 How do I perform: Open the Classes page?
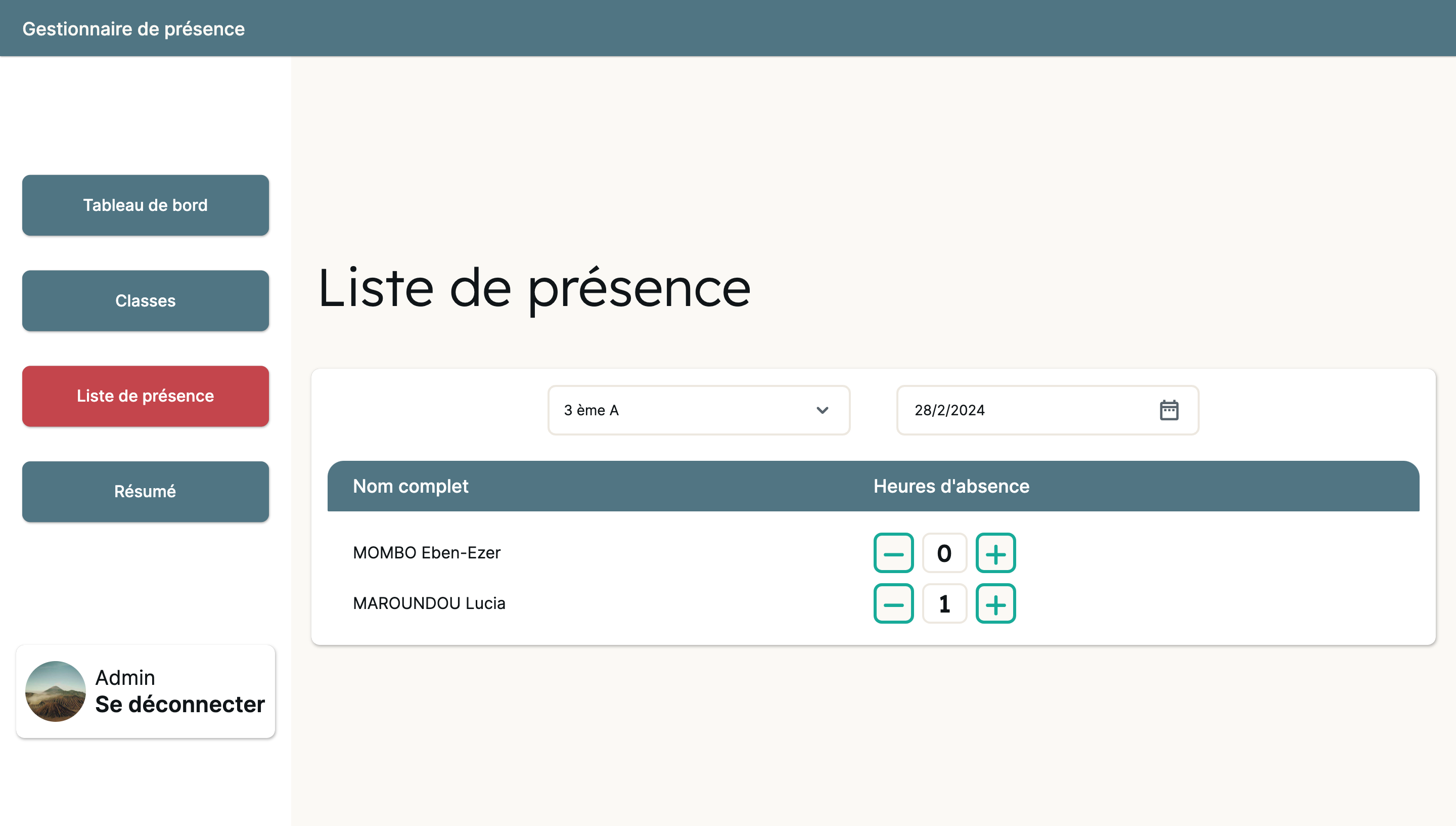[x=145, y=300]
